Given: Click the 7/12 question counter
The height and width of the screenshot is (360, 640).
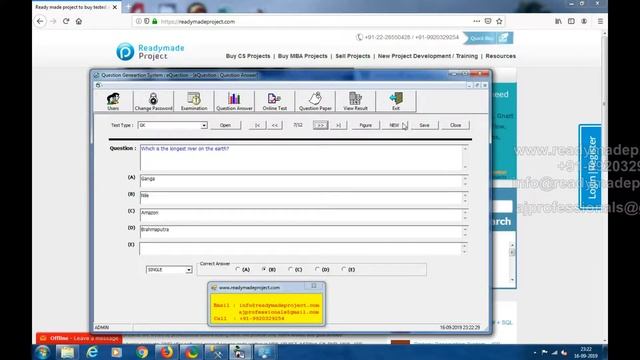Looking at the screenshot, I should tap(298, 125).
